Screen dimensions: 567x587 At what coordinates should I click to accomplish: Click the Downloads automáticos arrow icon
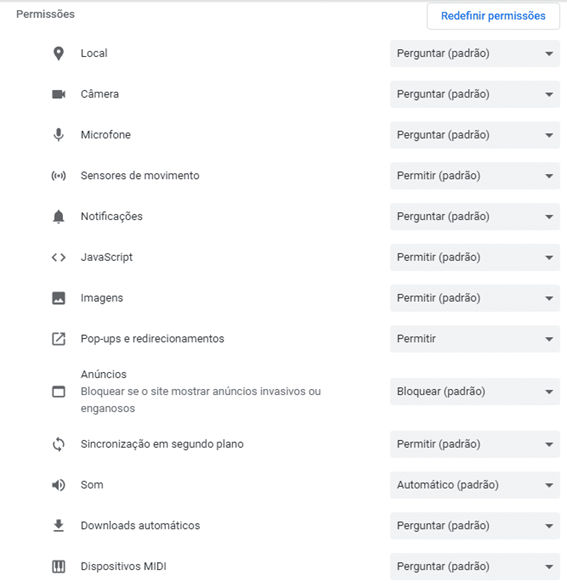pyautogui.click(x=58, y=526)
